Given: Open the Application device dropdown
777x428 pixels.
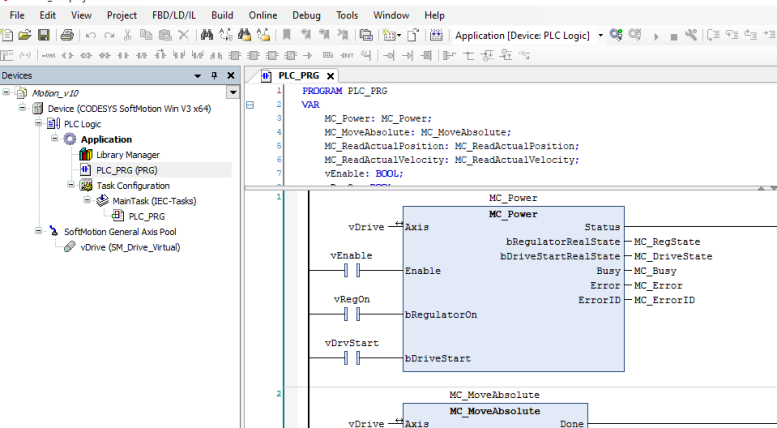Looking at the screenshot, I should pos(600,35).
